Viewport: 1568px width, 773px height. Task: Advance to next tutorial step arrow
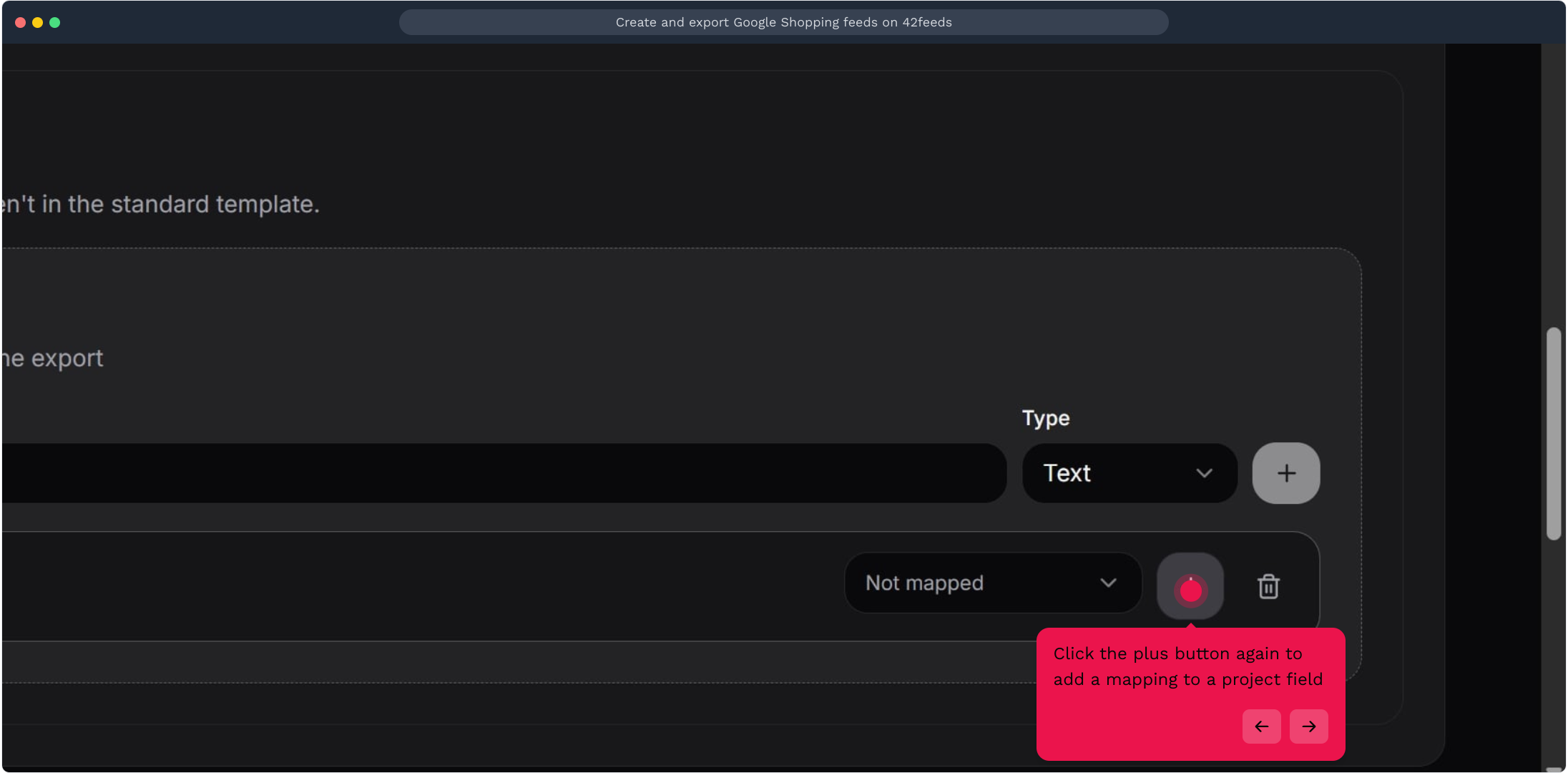pyautogui.click(x=1308, y=726)
